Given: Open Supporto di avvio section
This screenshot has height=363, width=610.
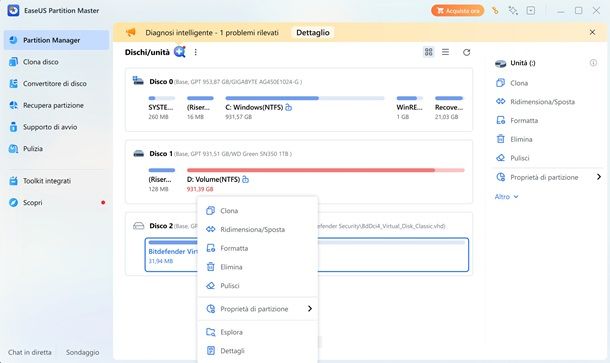Looking at the screenshot, I should pos(56,127).
